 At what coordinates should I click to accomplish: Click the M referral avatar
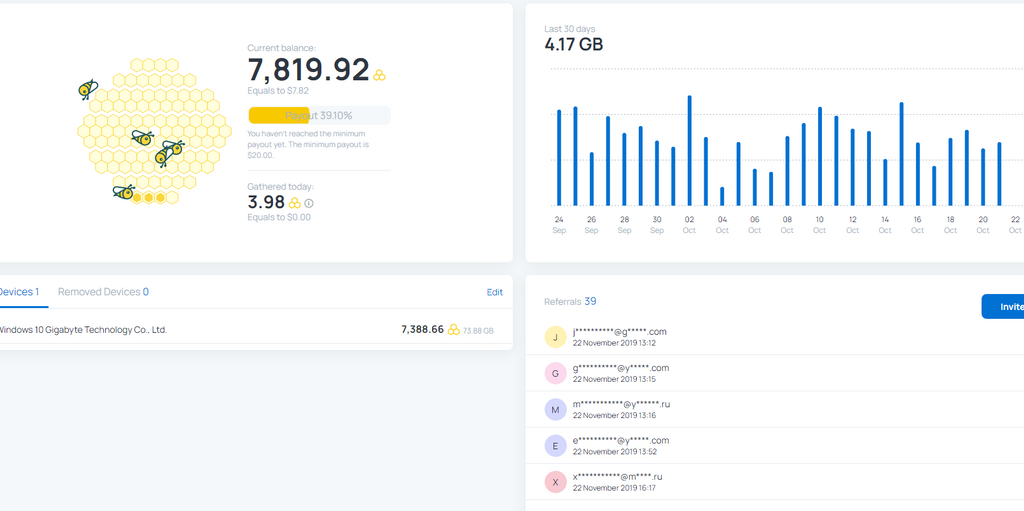[555, 410]
